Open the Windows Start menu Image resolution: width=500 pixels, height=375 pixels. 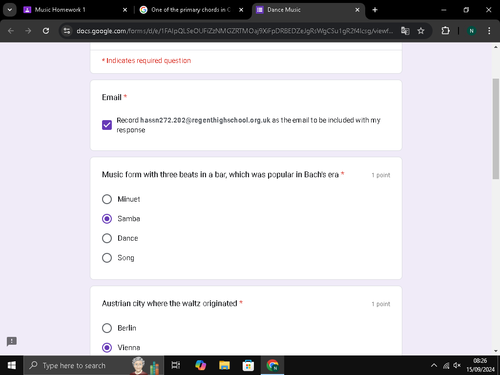coord(11,365)
